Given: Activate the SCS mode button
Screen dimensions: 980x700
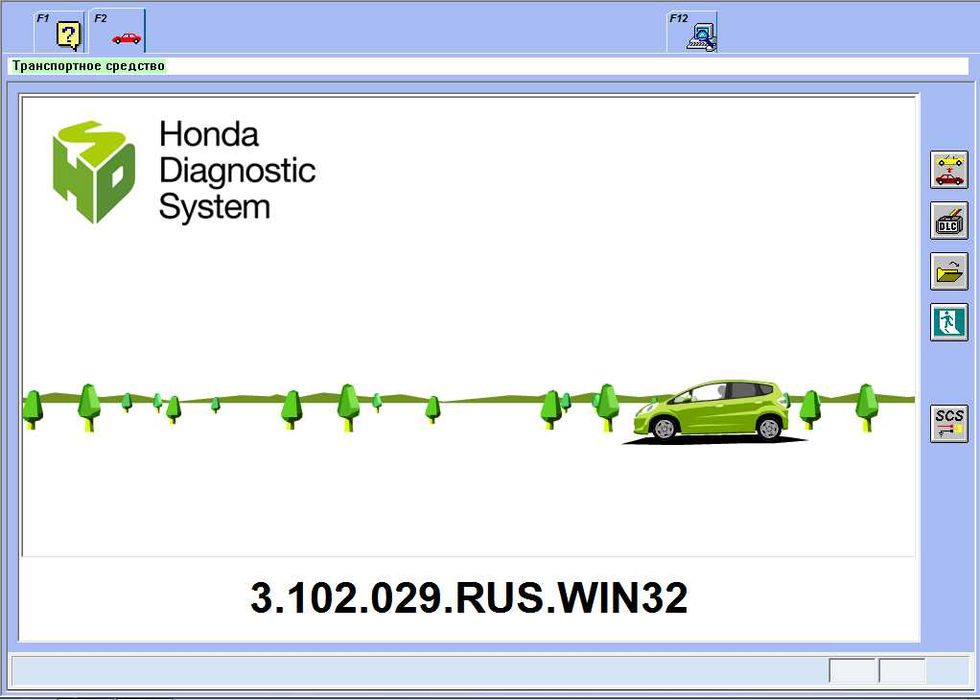Looking at the screenshot, I should pyautogui.click(x=949, y=424).
